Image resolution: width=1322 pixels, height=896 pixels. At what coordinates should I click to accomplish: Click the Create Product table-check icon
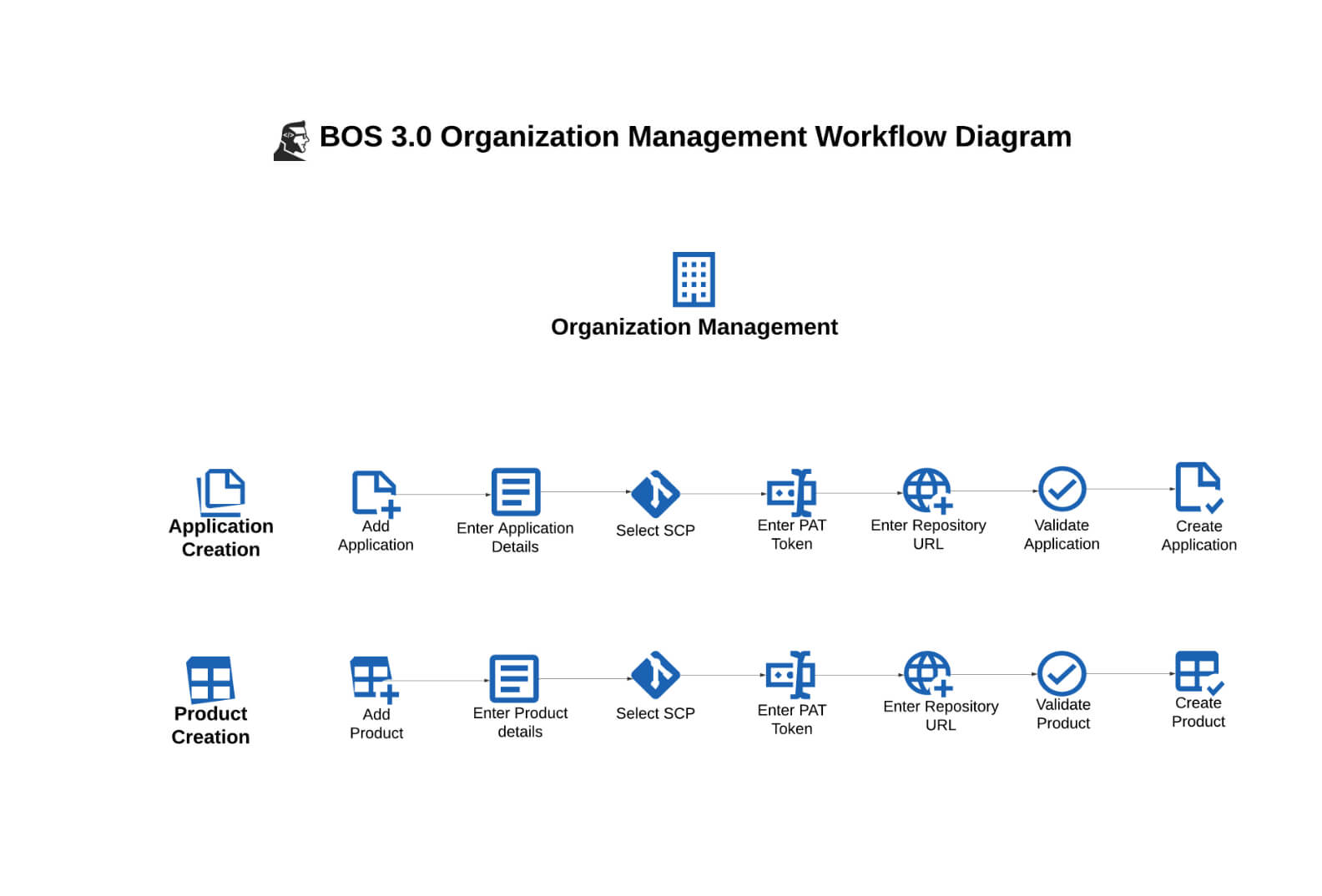coord(1198,672)
